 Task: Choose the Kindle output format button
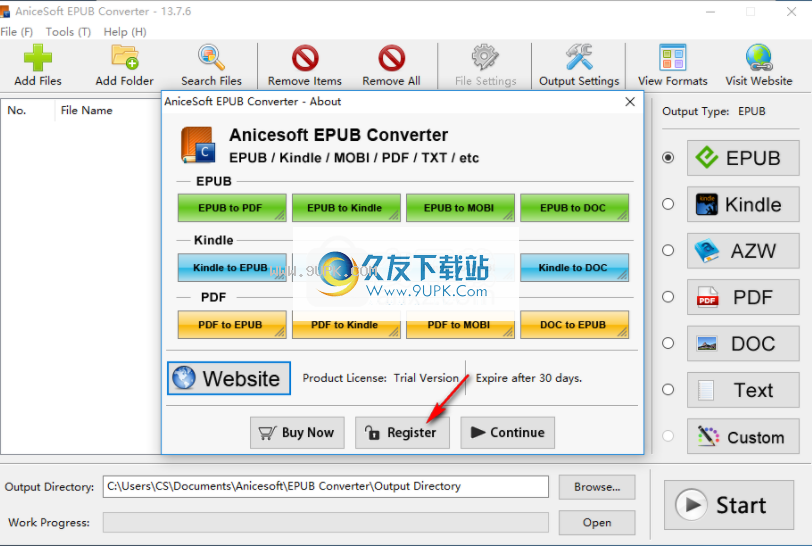[x=743, y=205]
